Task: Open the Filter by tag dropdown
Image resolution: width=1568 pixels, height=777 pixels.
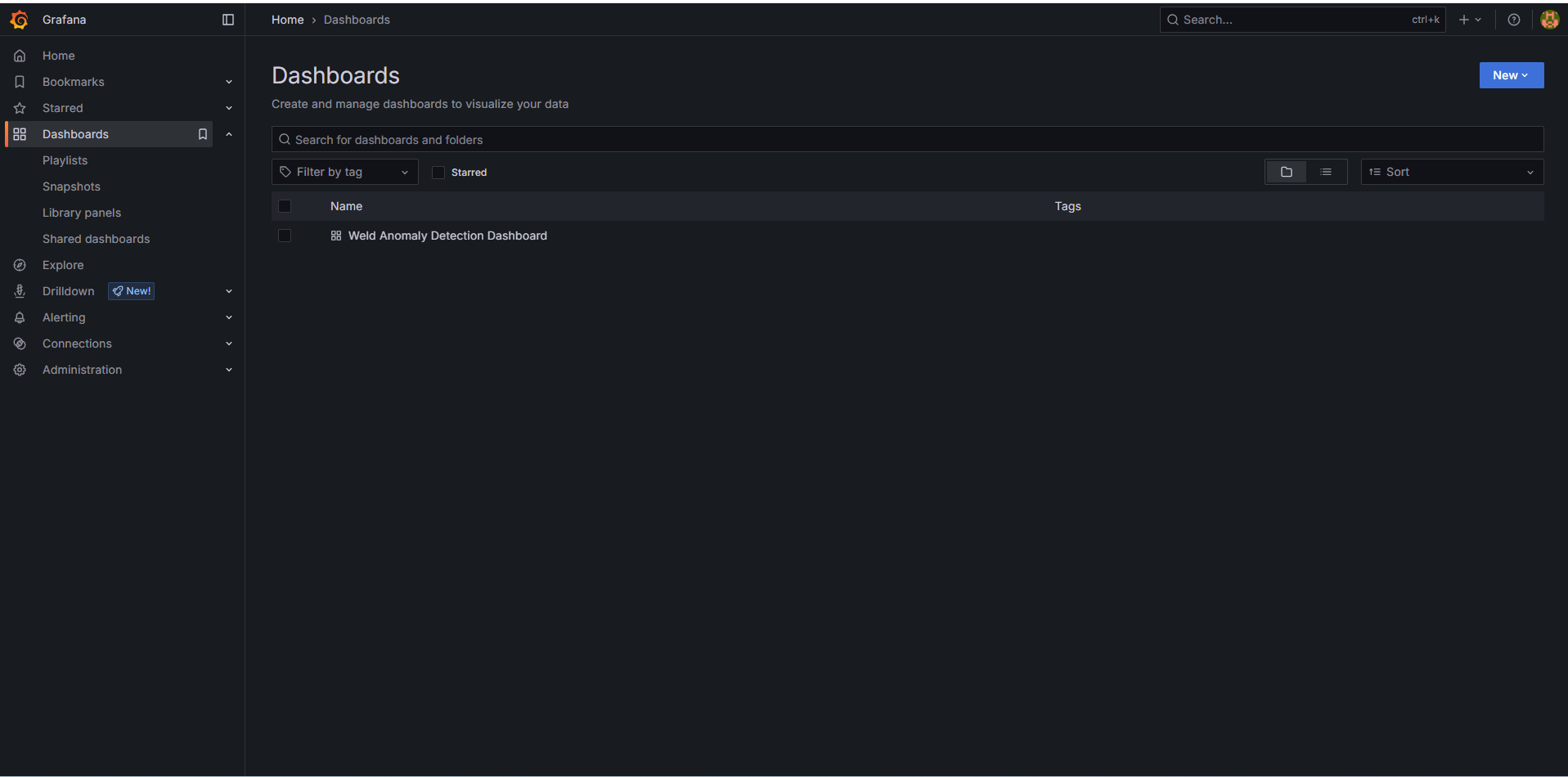Action: [344, 171]
